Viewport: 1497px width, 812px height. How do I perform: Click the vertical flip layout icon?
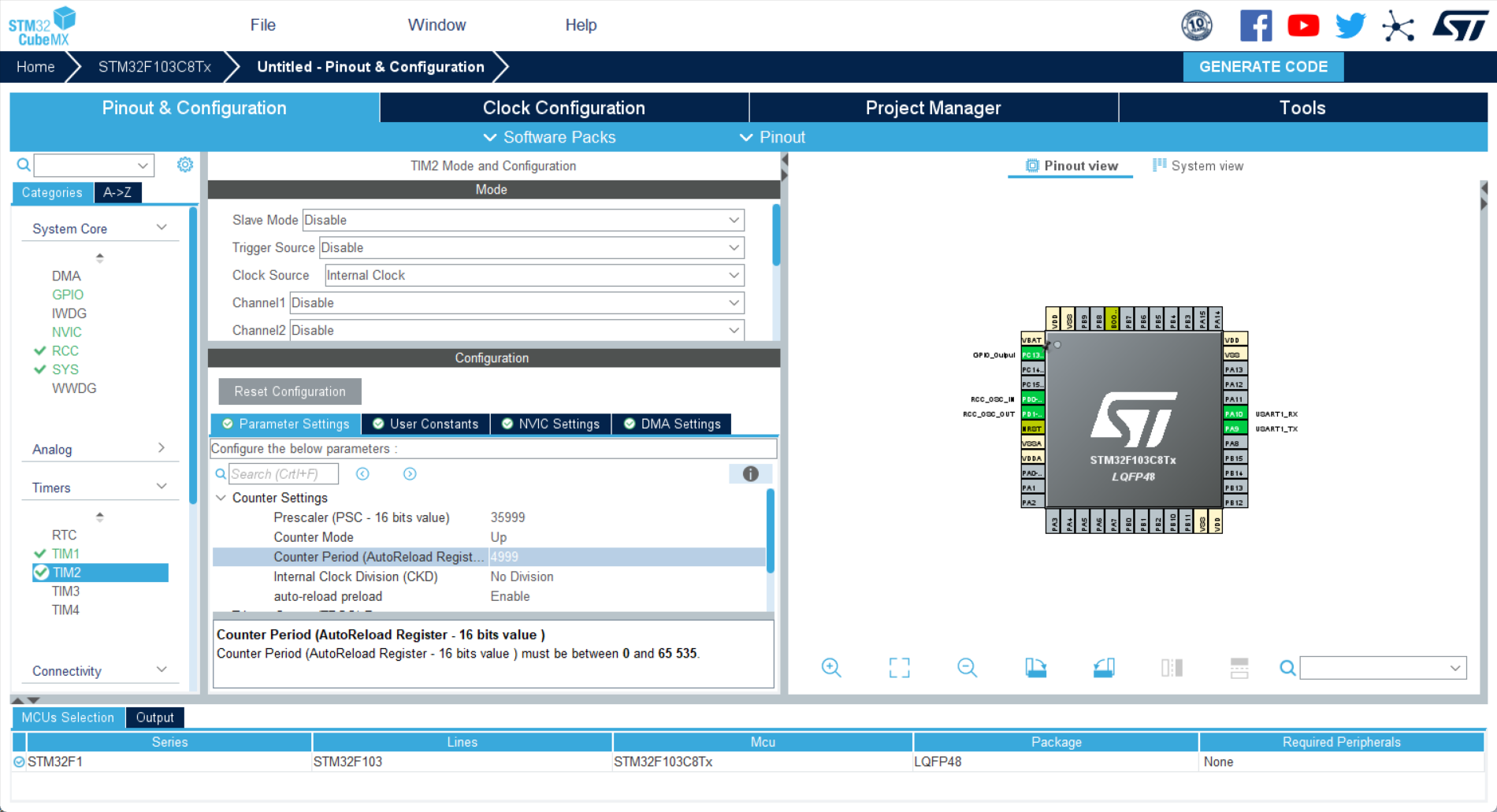(x=1172, y=668)
